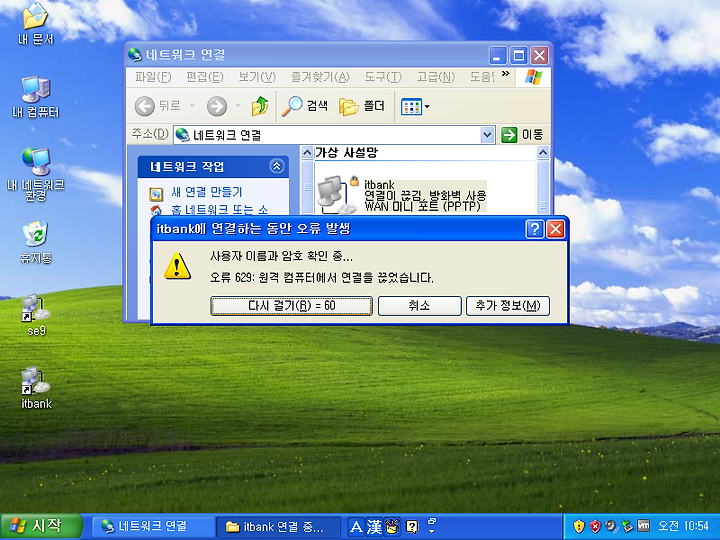720x540 pixels.
Task: Click the 취소 cancel button
Action: tap(419, 306)
